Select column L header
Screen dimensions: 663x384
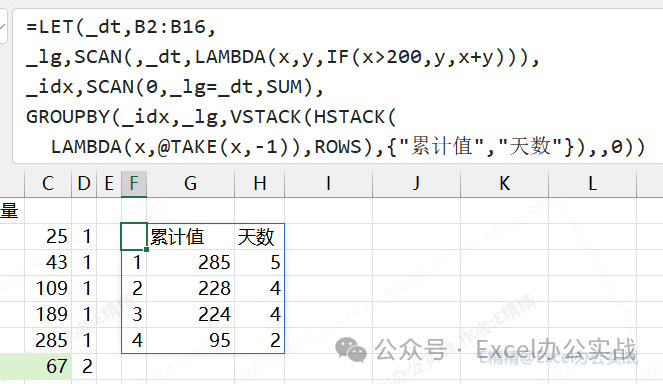592,184
